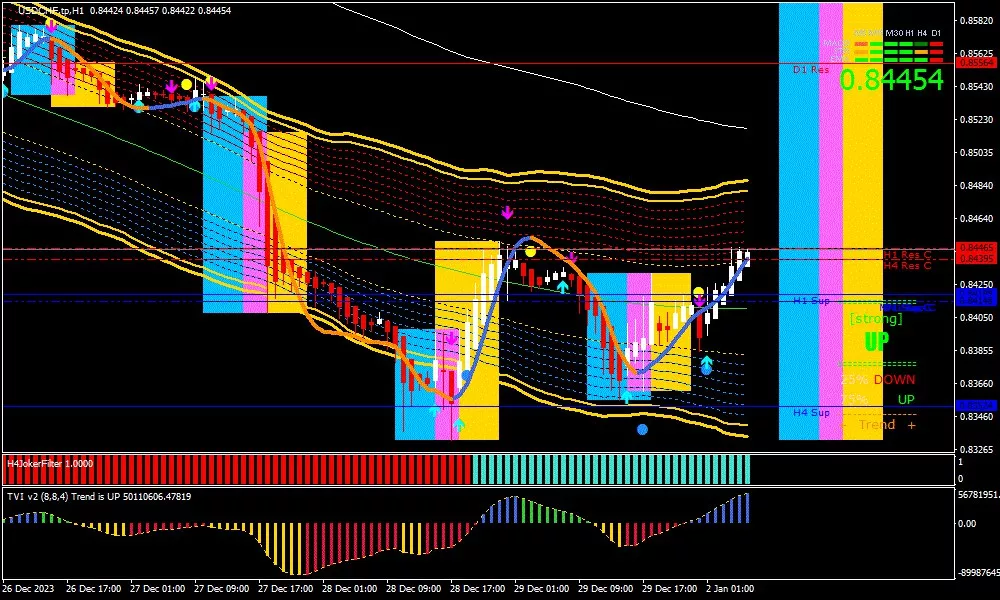Click the green [strong] signal text
The width and height of the screenshot is (1000, 600).
(x=876, y=318)
